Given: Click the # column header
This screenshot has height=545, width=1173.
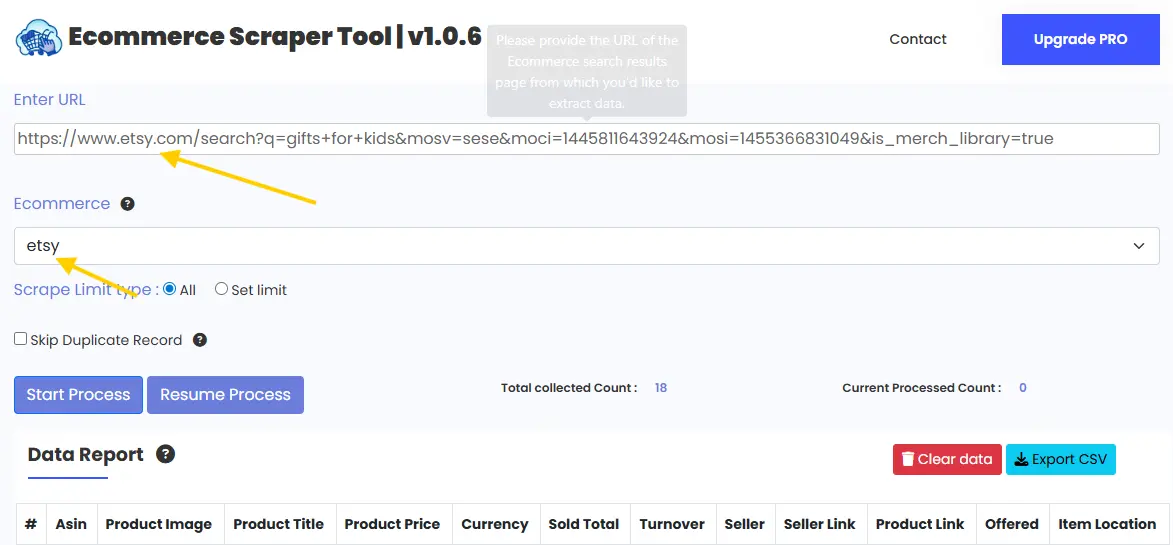Looking at the screenshot, I should [x=31, y=524].
